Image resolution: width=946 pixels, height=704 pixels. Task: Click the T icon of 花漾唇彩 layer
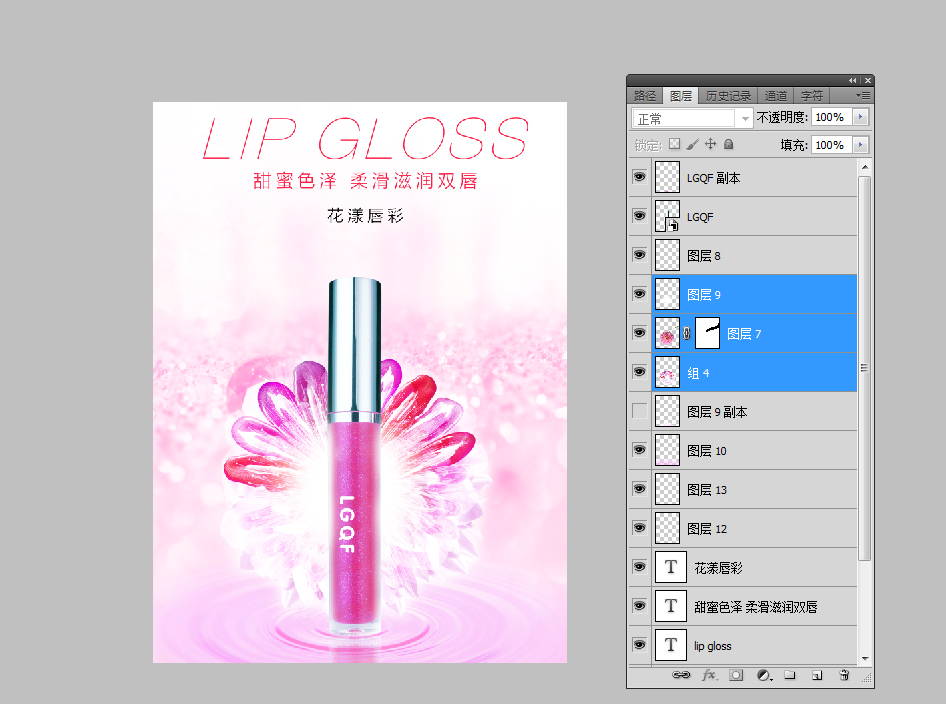point(671,567)
